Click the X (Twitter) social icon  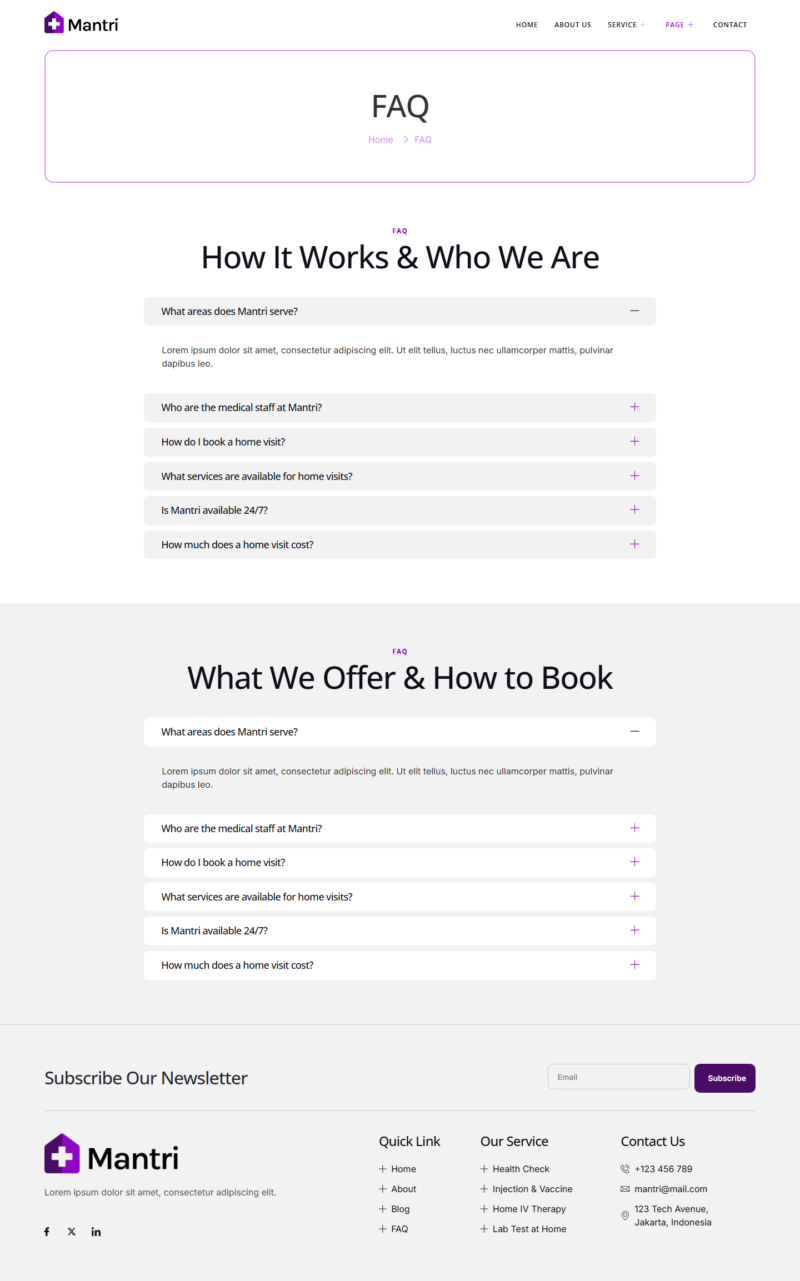71,1232
